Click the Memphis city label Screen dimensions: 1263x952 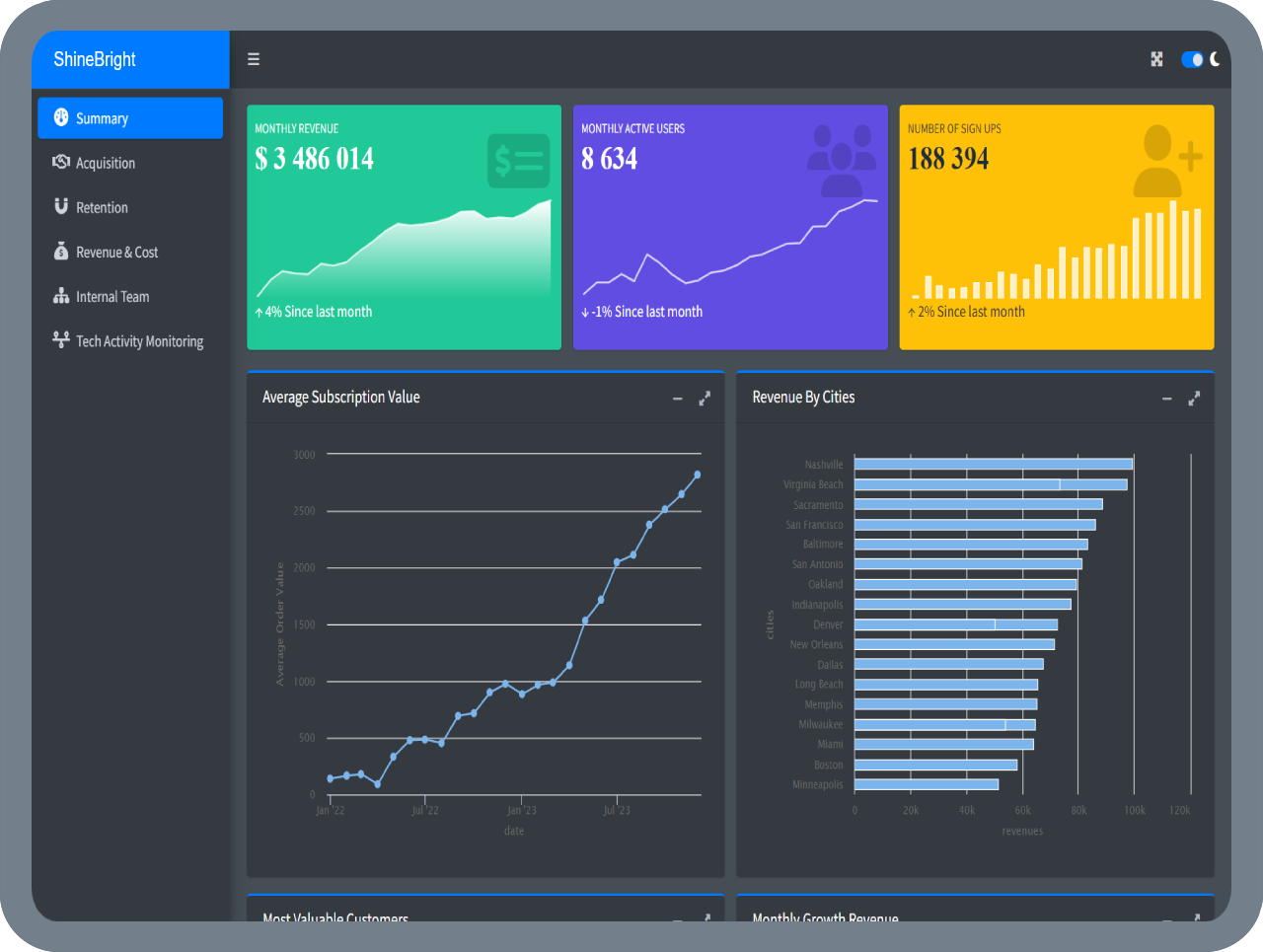pos(823,704)
